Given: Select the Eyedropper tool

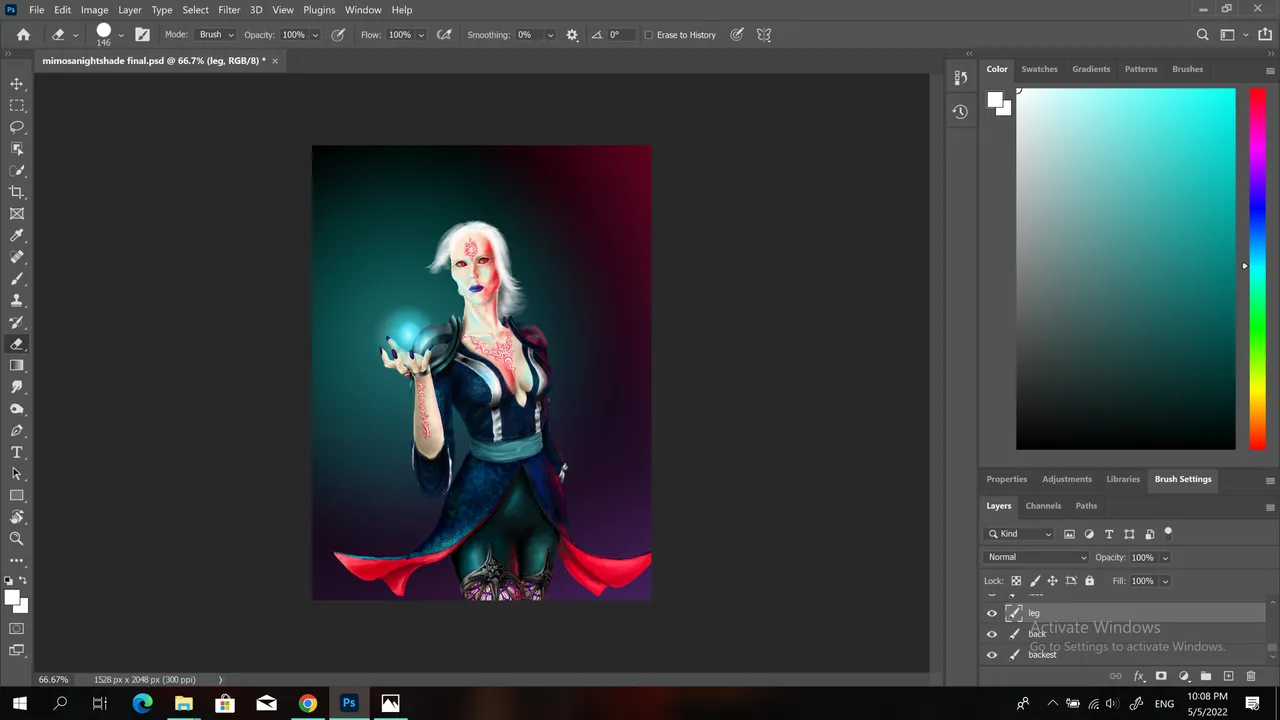Looking at the screenshot, I should (x=17, y=235).
